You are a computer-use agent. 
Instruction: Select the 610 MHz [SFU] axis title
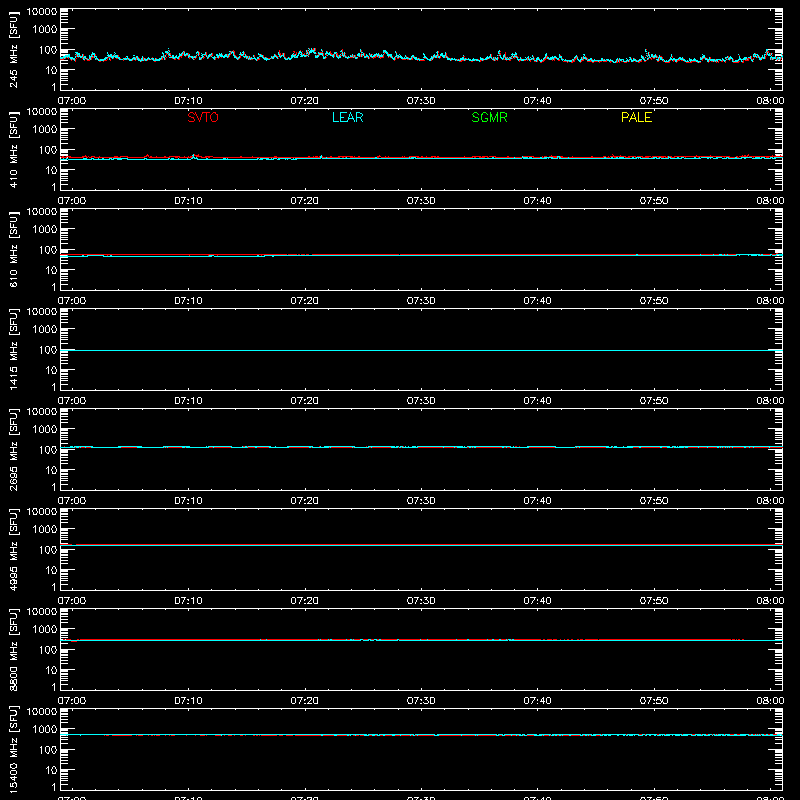[x=13, y=249]
